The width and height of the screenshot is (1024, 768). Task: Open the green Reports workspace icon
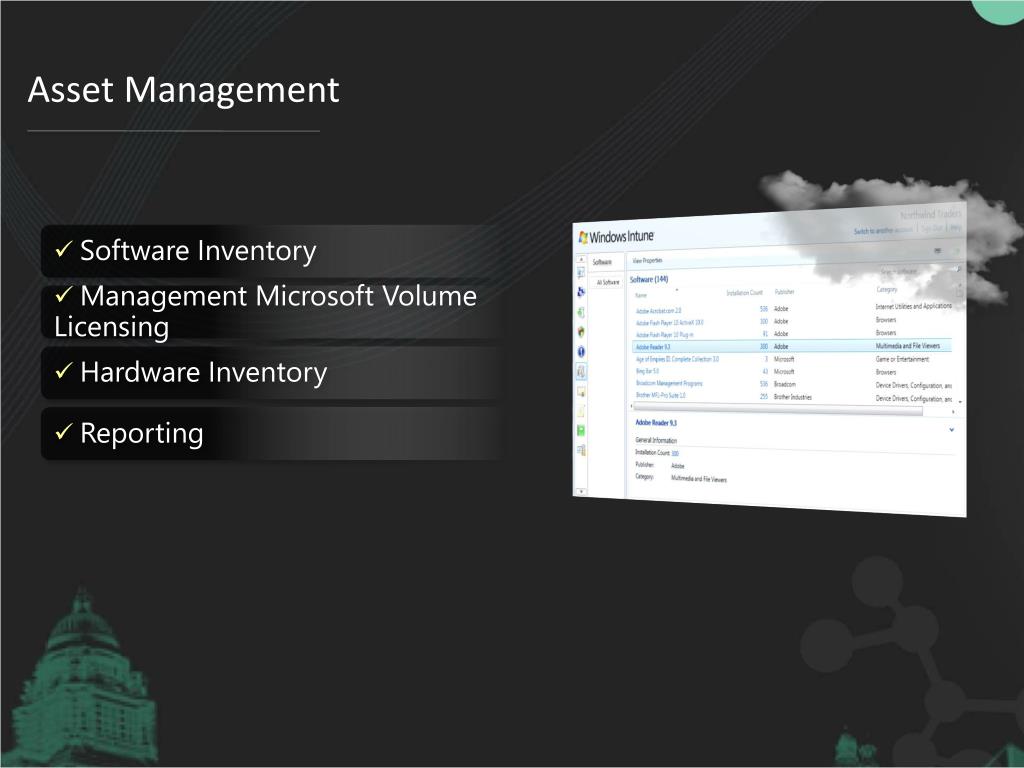tap(581, 430)
